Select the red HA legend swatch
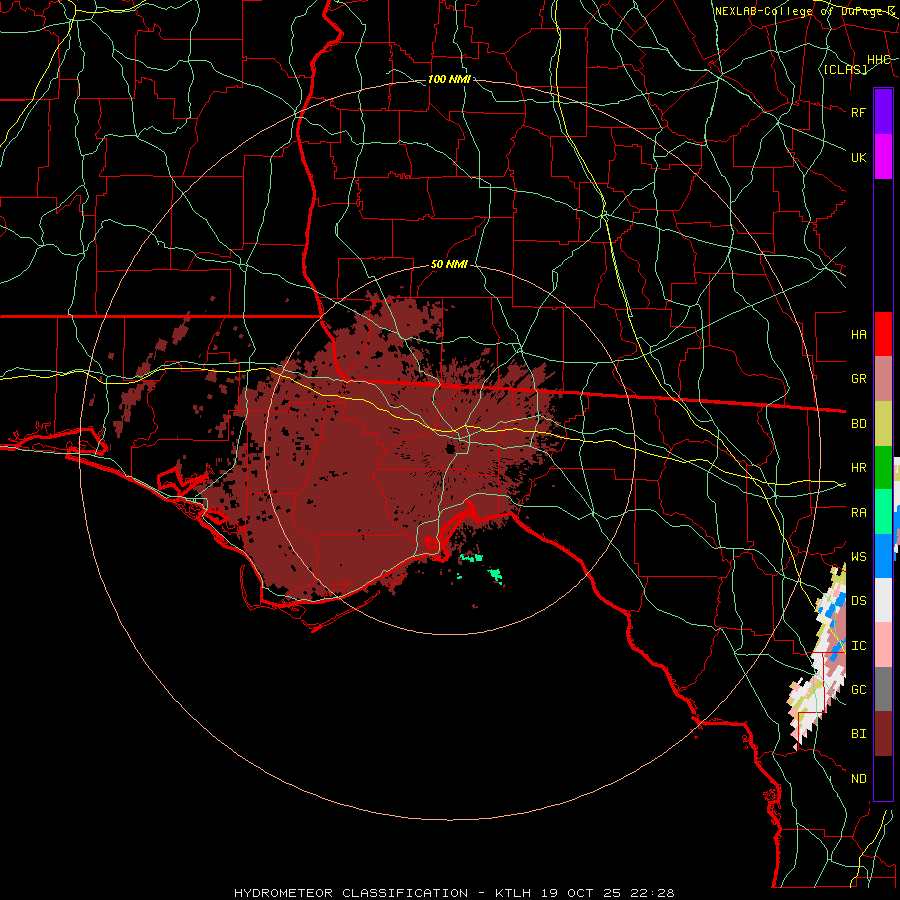 point(883,334)
